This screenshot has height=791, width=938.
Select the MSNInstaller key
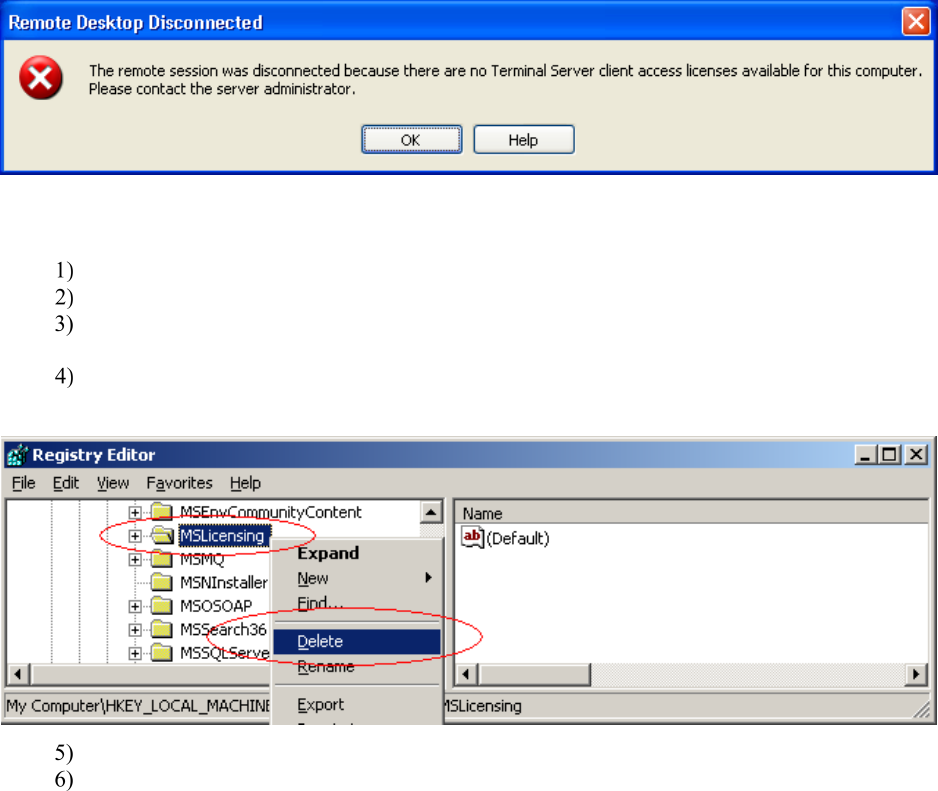[224, 582]
